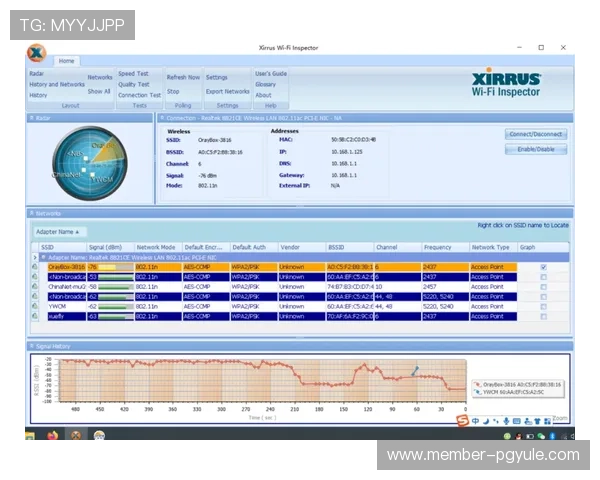Click the network icon beside OrayBox-3816 row

click(x=35, y=267)
